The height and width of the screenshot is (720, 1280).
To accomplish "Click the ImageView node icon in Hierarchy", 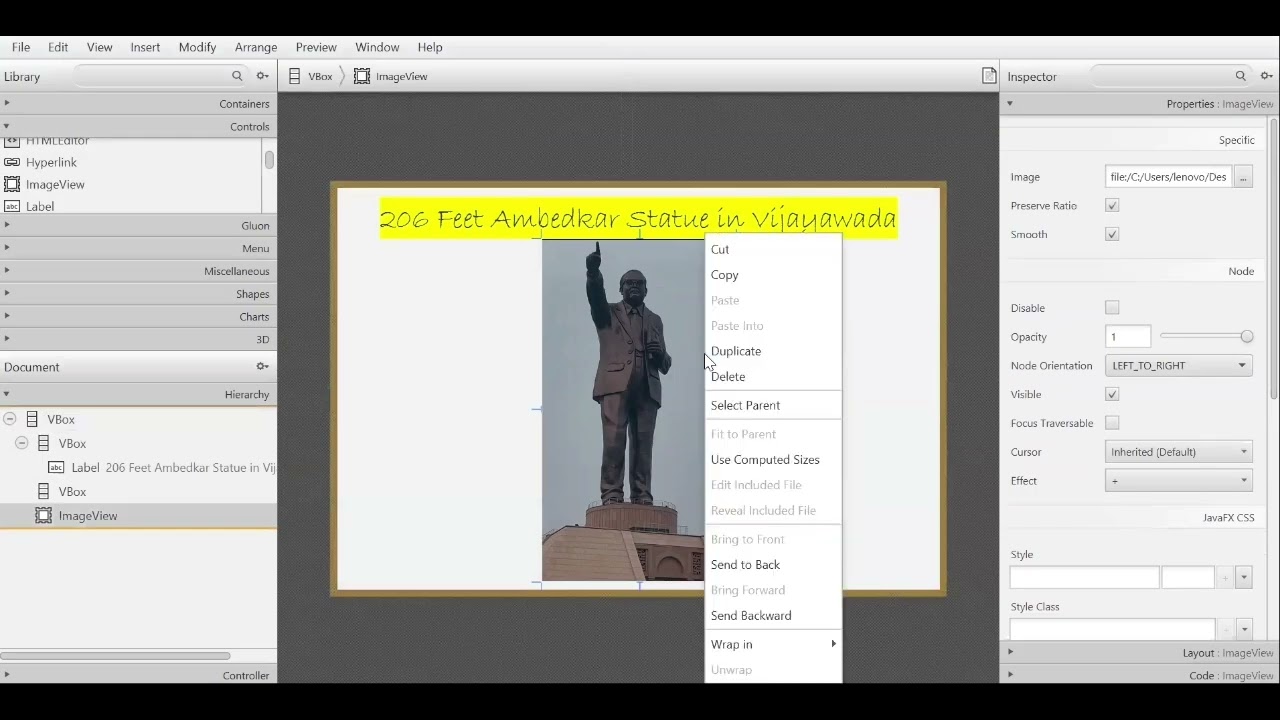I will tap(44, 516).
